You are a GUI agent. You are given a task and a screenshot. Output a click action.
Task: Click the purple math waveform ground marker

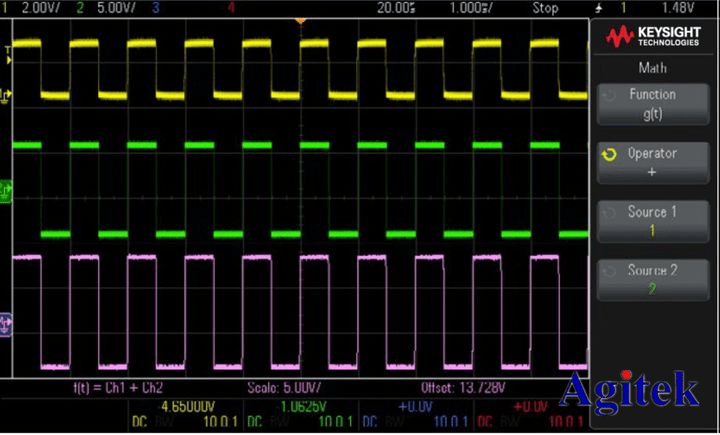pos(6,325)
